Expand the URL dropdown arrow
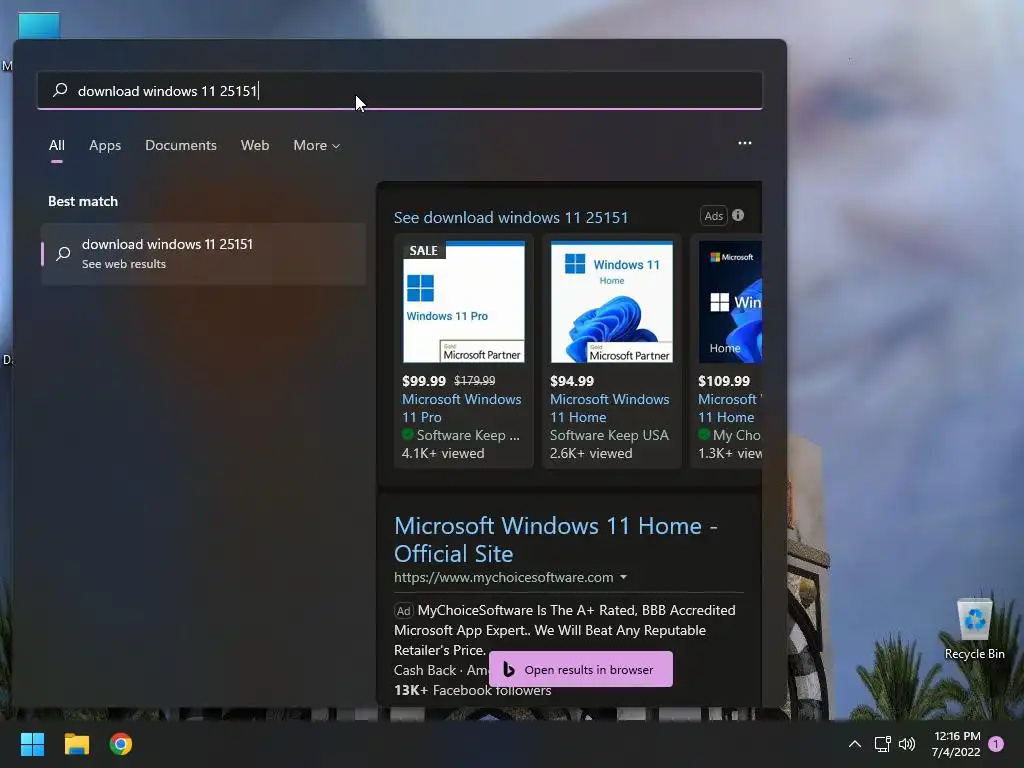The image size is (1024, 768). coord(623,577)
